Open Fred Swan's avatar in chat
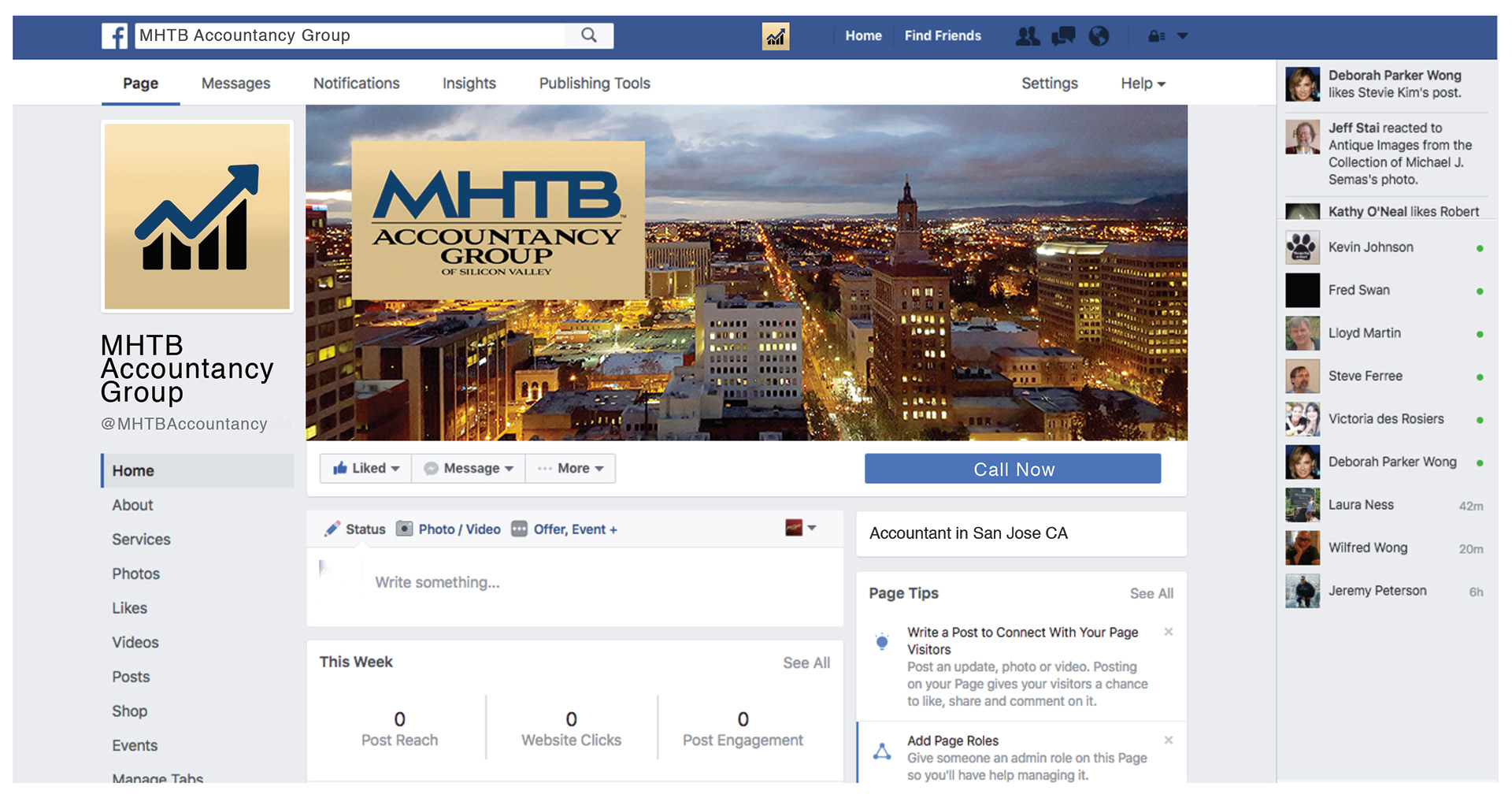The width and height of the screenshot is (1512, 798). tap(1303, 291)
